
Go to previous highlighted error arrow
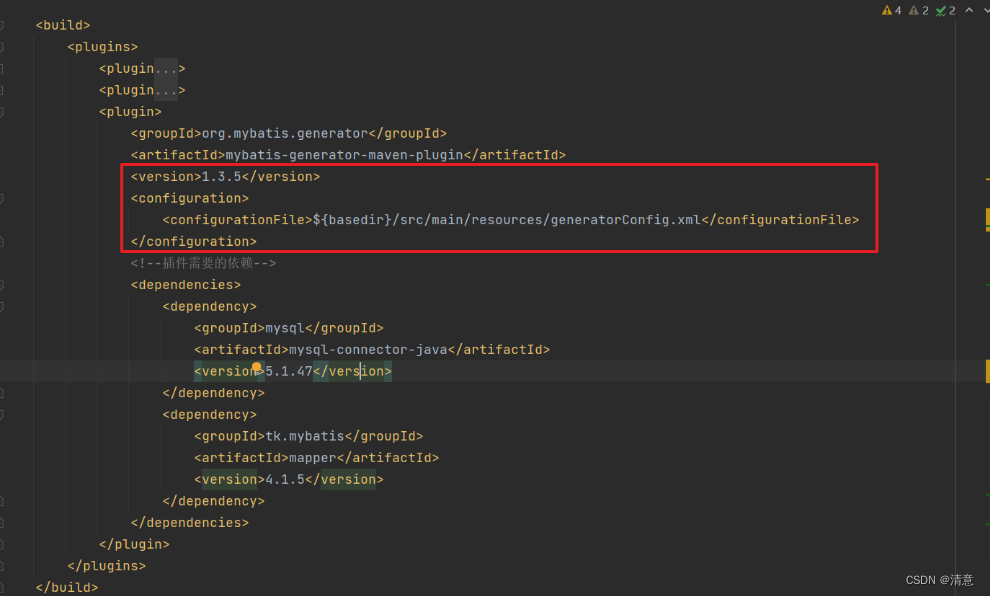tap(969, 9)
